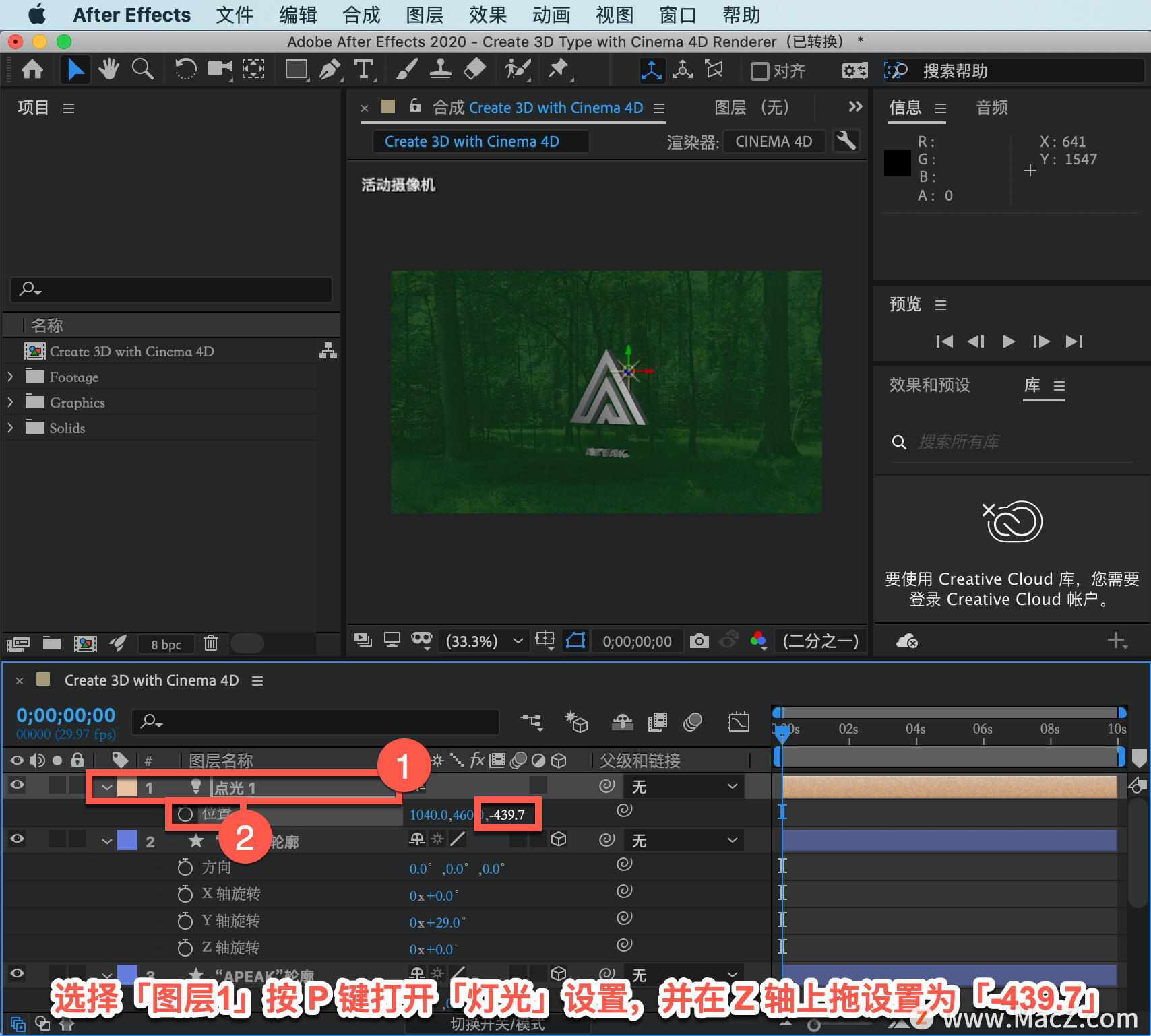
Task: Switch to the 音频 tab
Action: pos(992,108)
